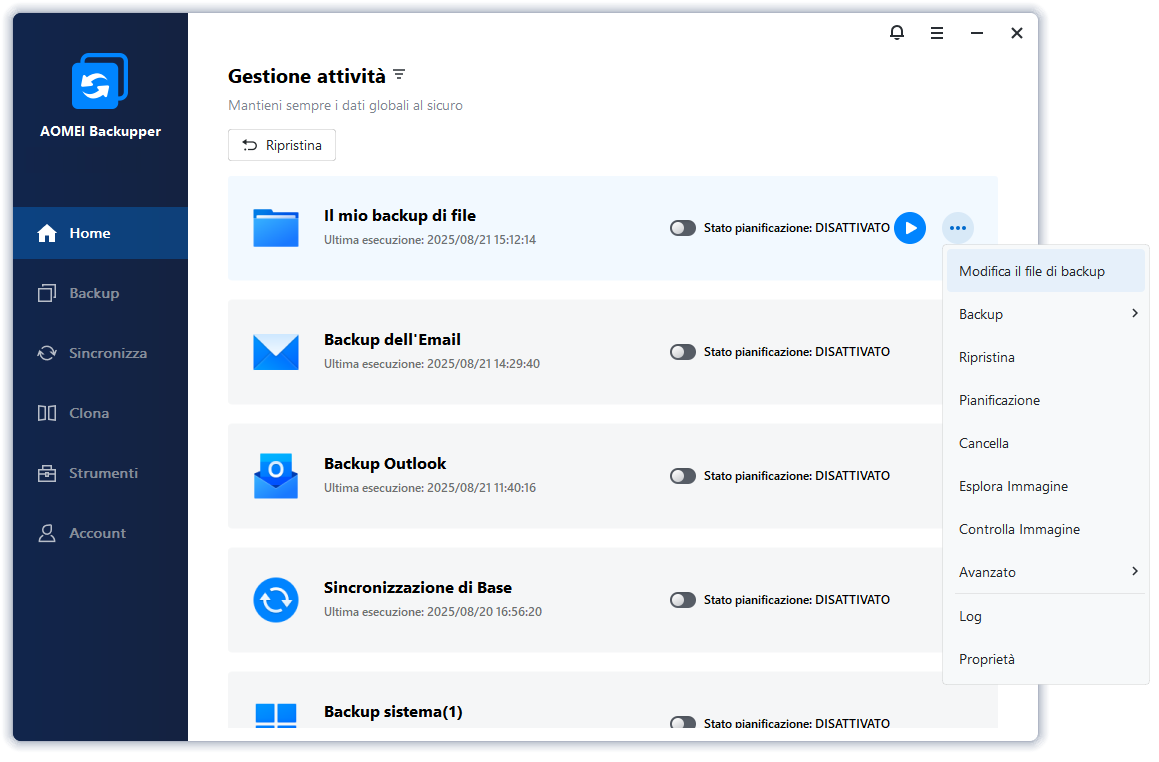The height and width of the screenshot is (762, 1159).
Task: Toggle schedule for Il mio backup di file
Action: click(683, 228)
